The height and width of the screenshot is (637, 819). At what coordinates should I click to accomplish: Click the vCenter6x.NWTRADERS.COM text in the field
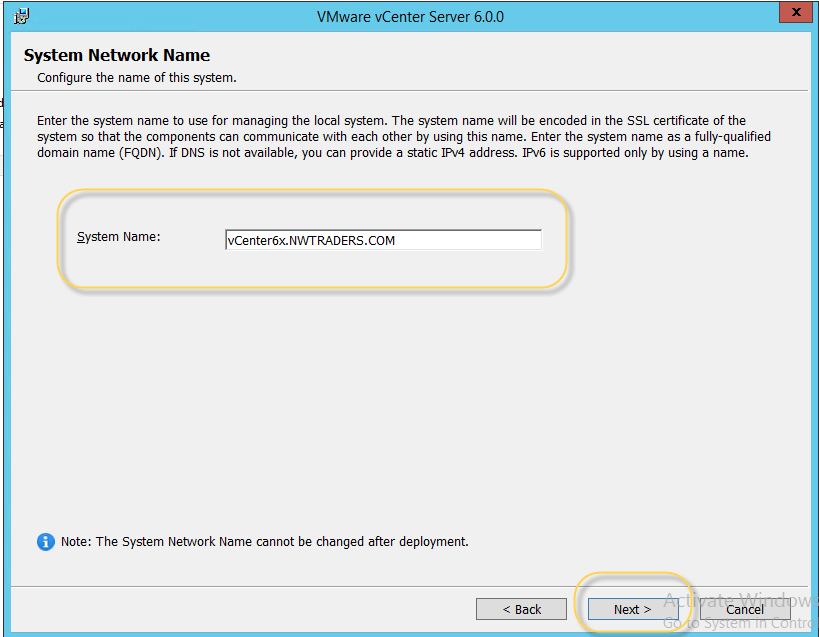tap(311, 240)
